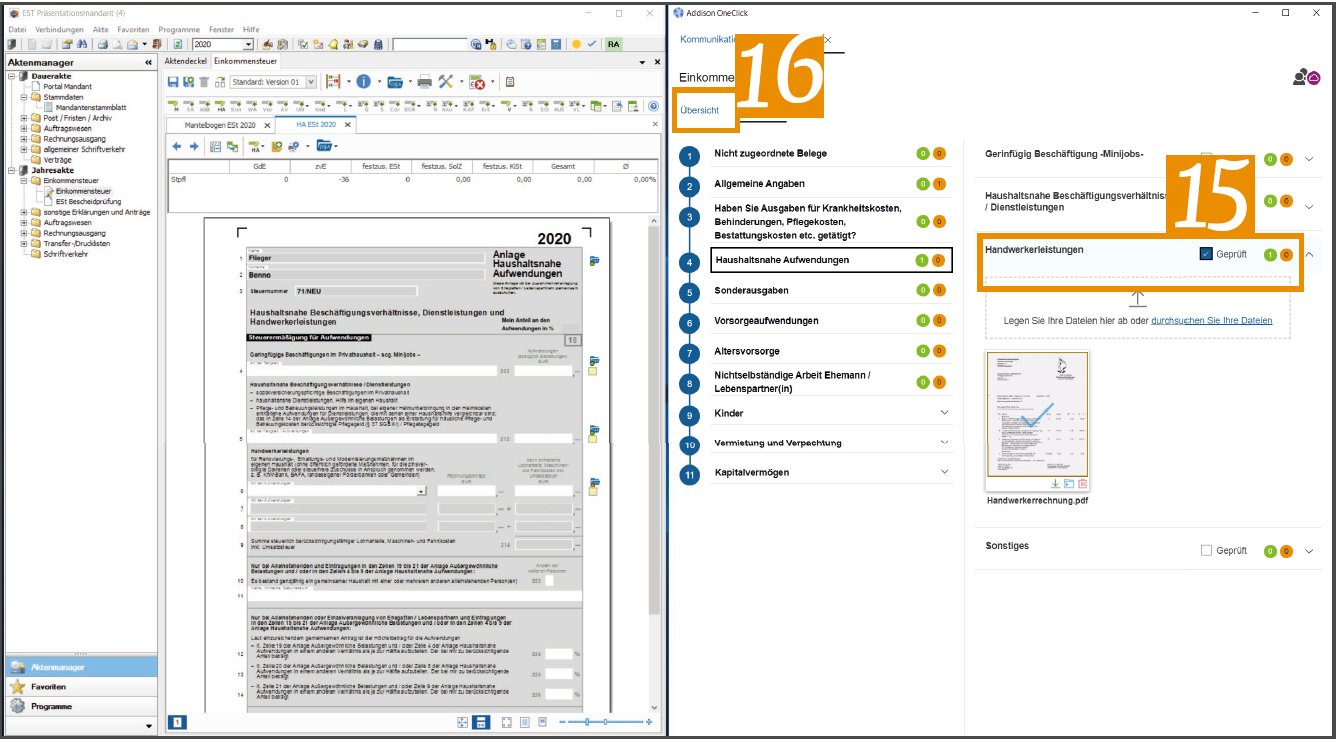Expand the Kapitalvermögen step chevron
This screenshot has height=743, width=1339.
pos(944,472)
